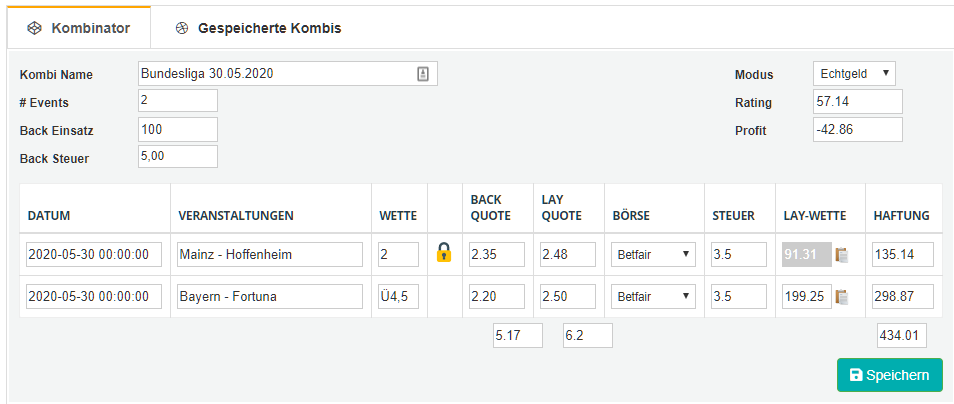Click the back quote 2.35 field
Image resolution: width=954 pixels, height=404 pixels.
pyautogui.click(x=496, y=254)
